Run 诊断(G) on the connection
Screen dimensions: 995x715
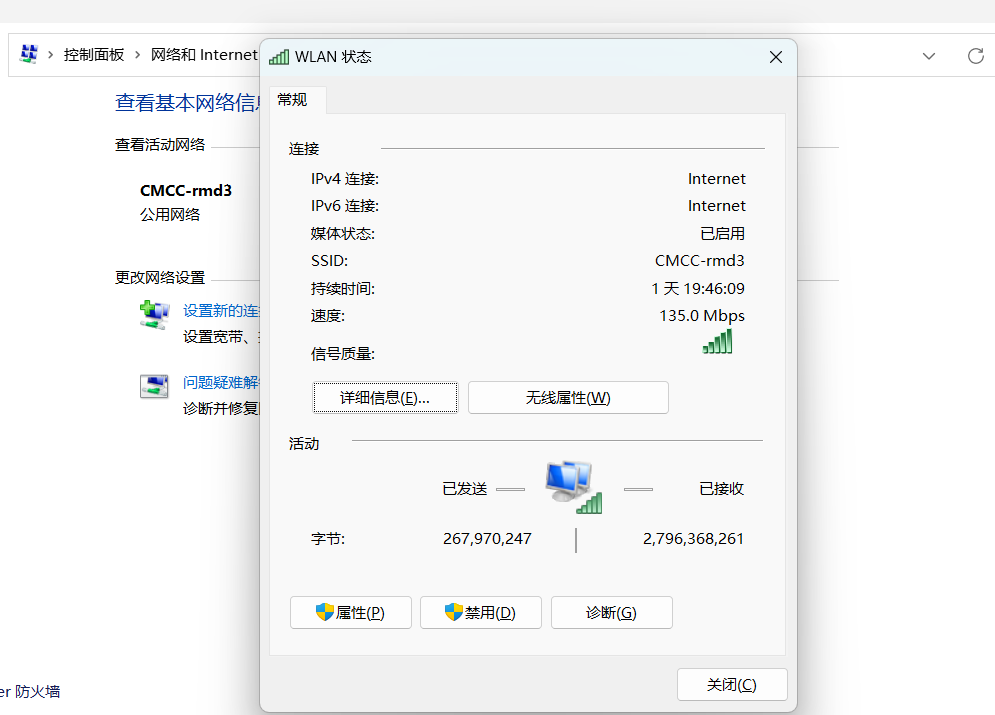tap(611, 613)
